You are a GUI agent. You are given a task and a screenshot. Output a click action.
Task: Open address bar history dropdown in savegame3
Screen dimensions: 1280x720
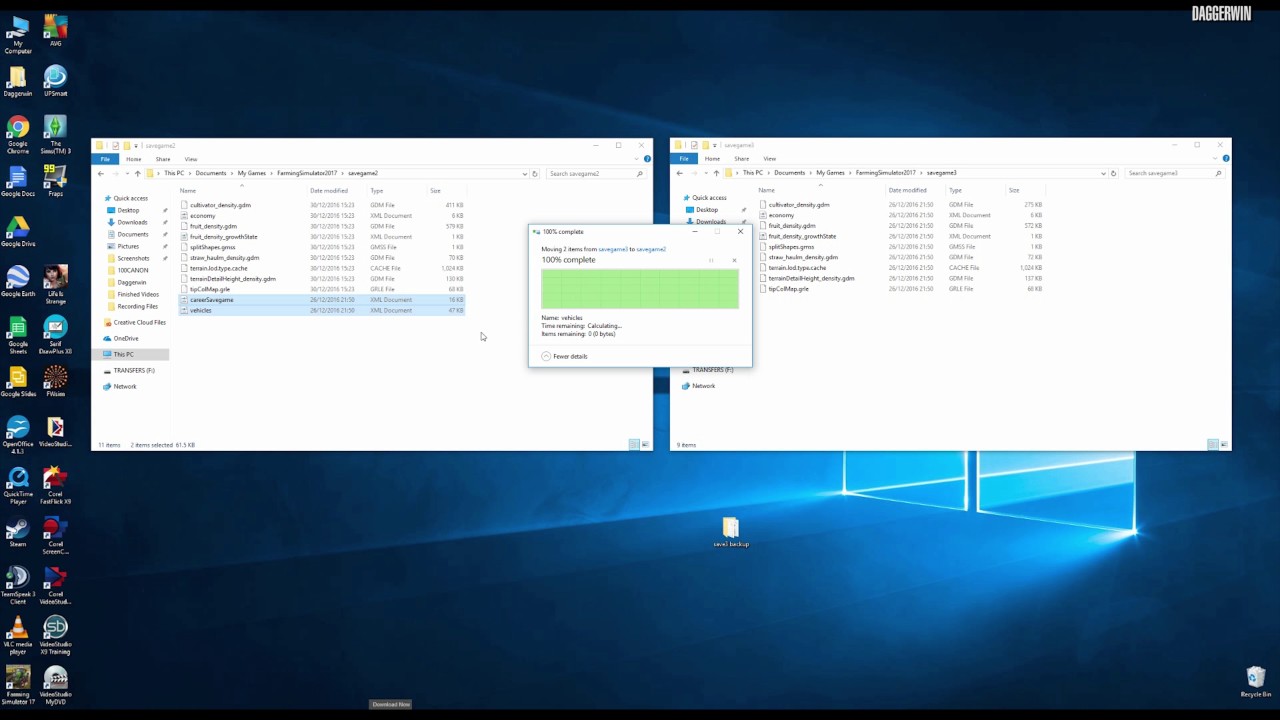1103,173
